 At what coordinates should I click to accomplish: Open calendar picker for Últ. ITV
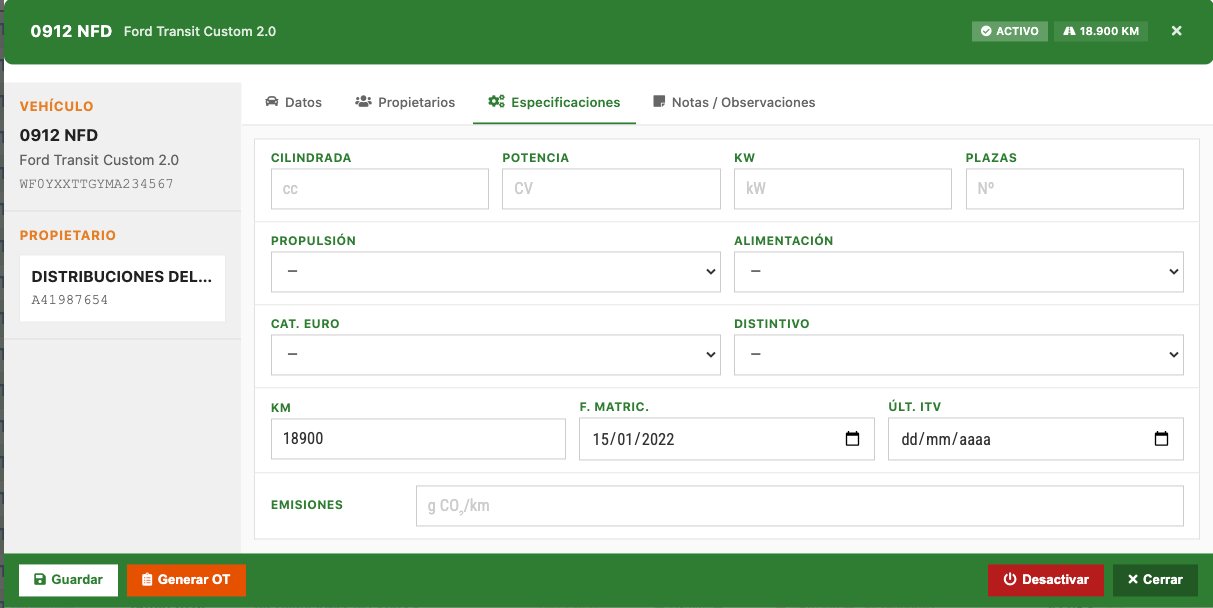(1162, 438)
